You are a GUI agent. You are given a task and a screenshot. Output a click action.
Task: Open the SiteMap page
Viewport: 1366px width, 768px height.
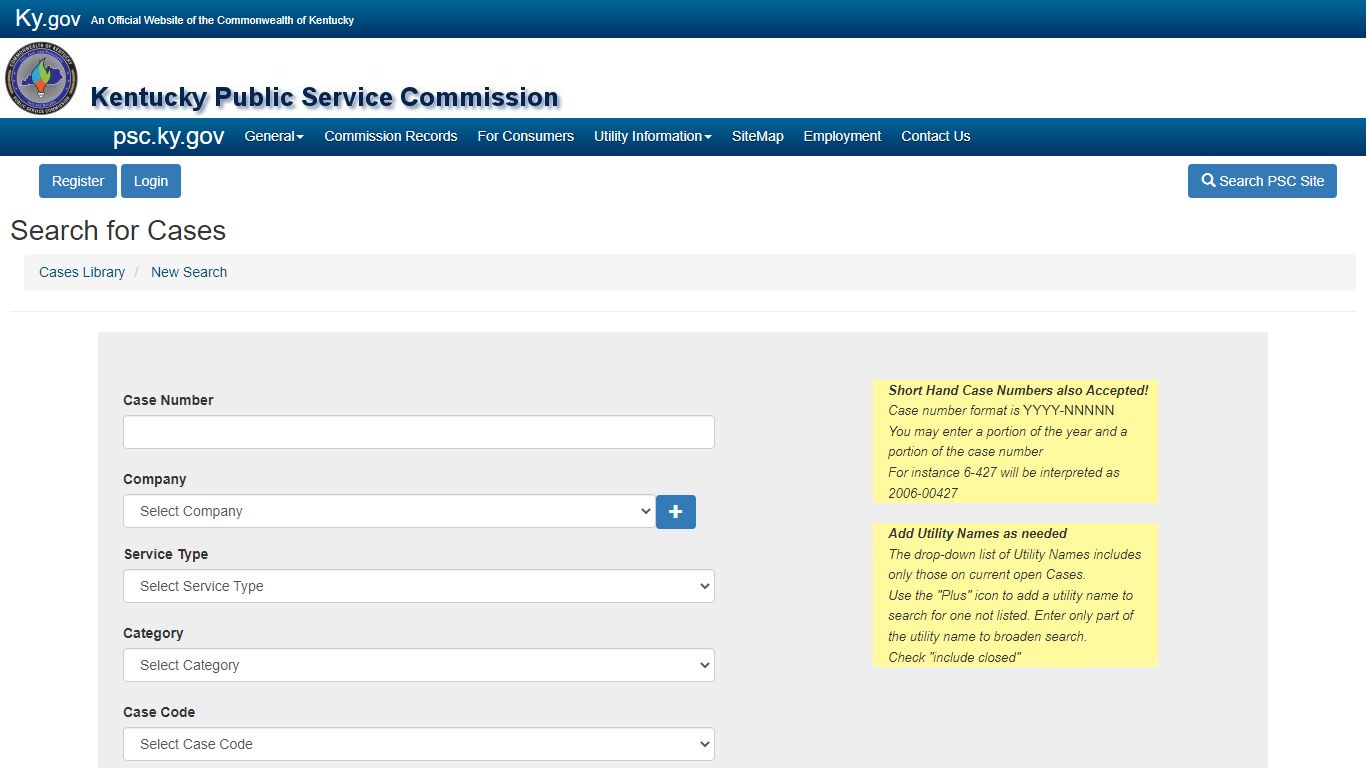(x=758, y=136)
